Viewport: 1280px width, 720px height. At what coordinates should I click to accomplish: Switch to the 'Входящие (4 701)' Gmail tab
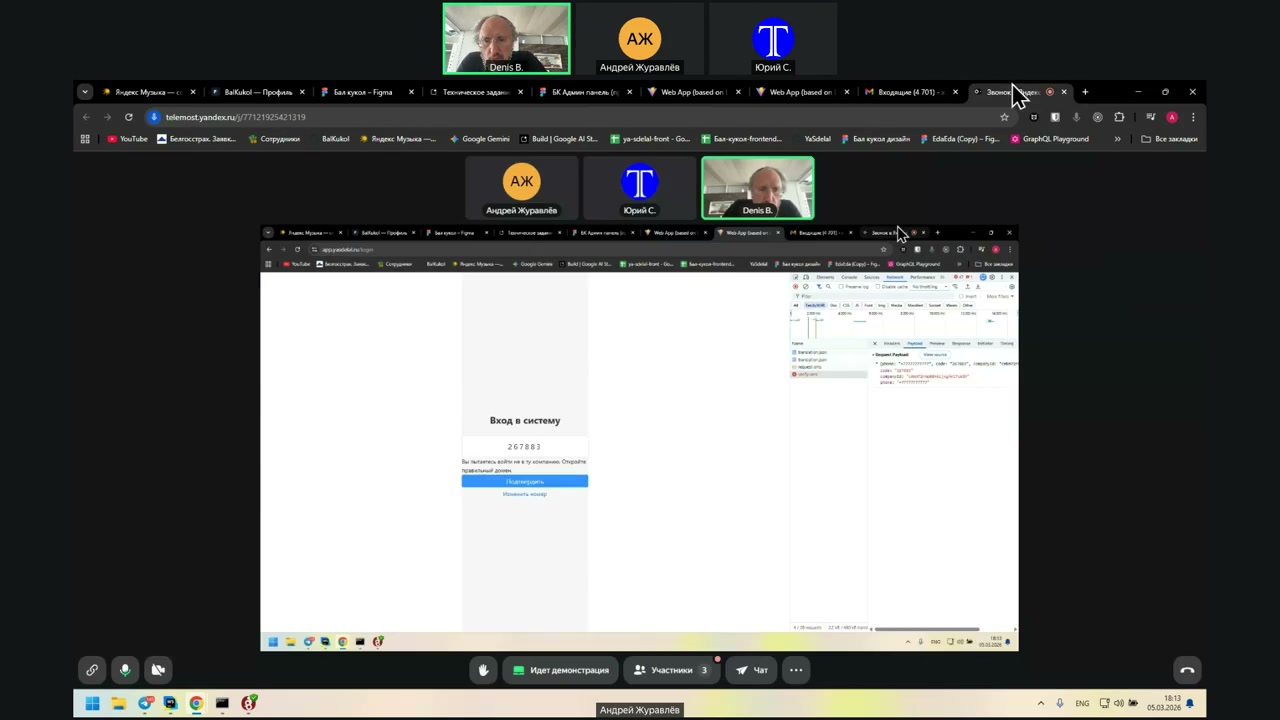coord(905,92)
